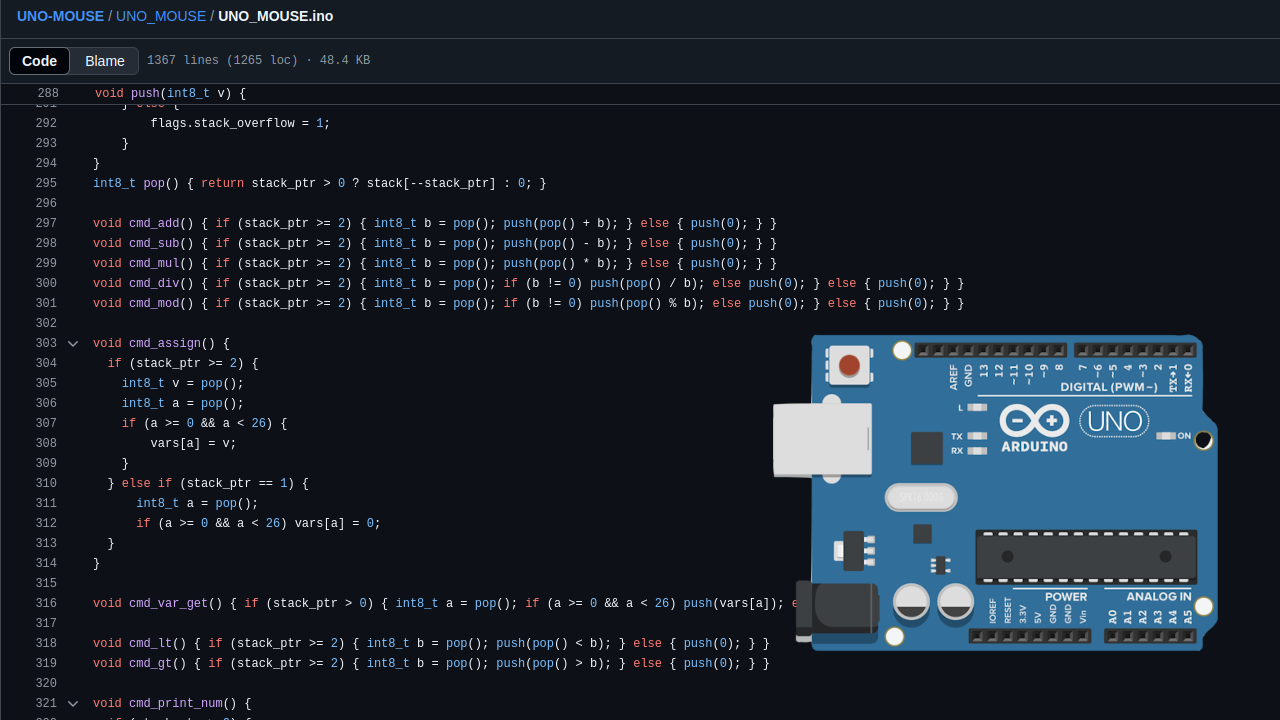1280x720 pixels.
Task: Click the silver USB port on the board
Action: tap(822, 439)
